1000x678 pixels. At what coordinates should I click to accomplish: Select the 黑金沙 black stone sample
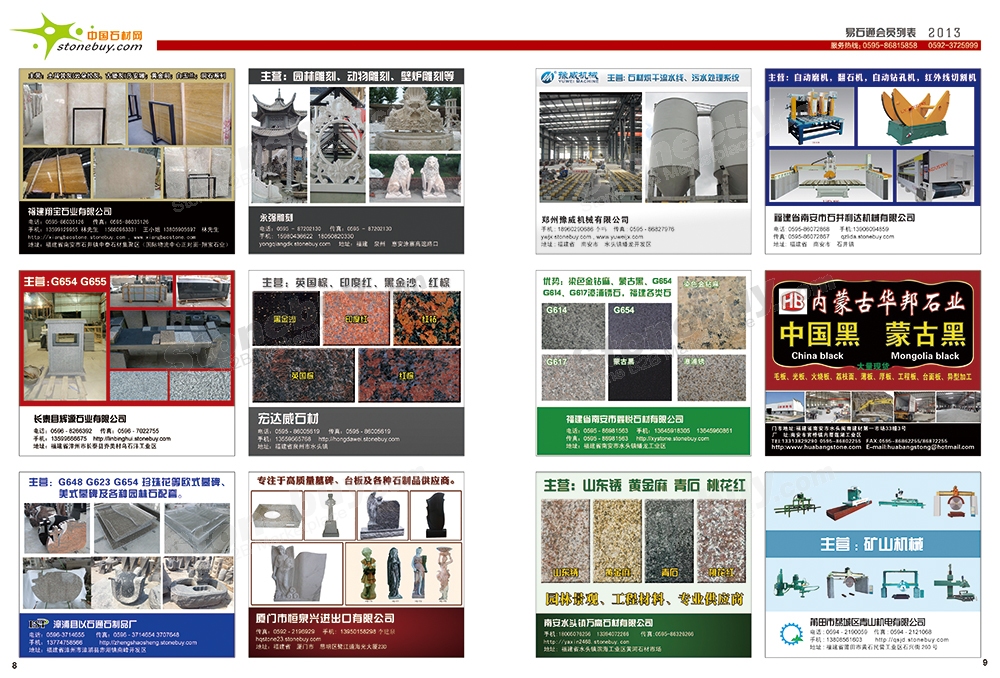(x=284, y=318)
